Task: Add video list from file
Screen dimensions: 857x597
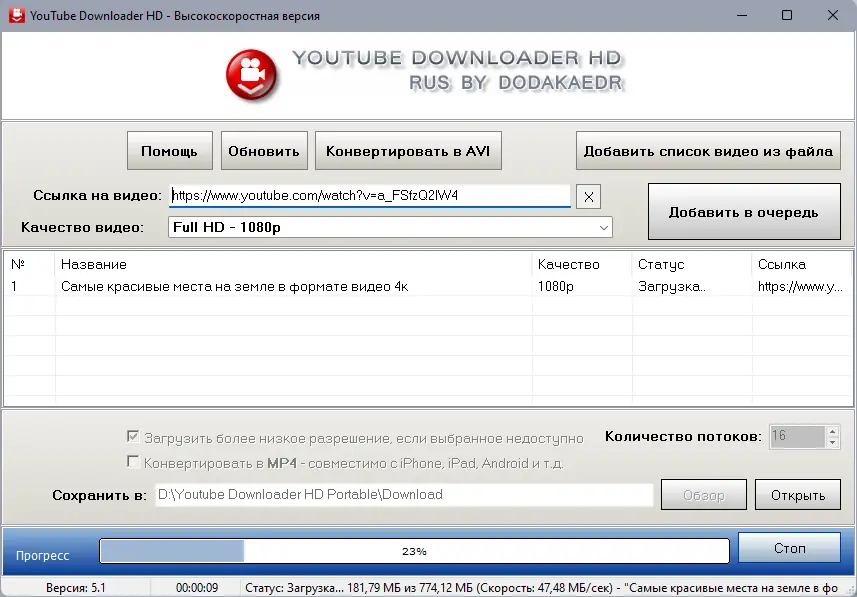Action: click(708, 150)
